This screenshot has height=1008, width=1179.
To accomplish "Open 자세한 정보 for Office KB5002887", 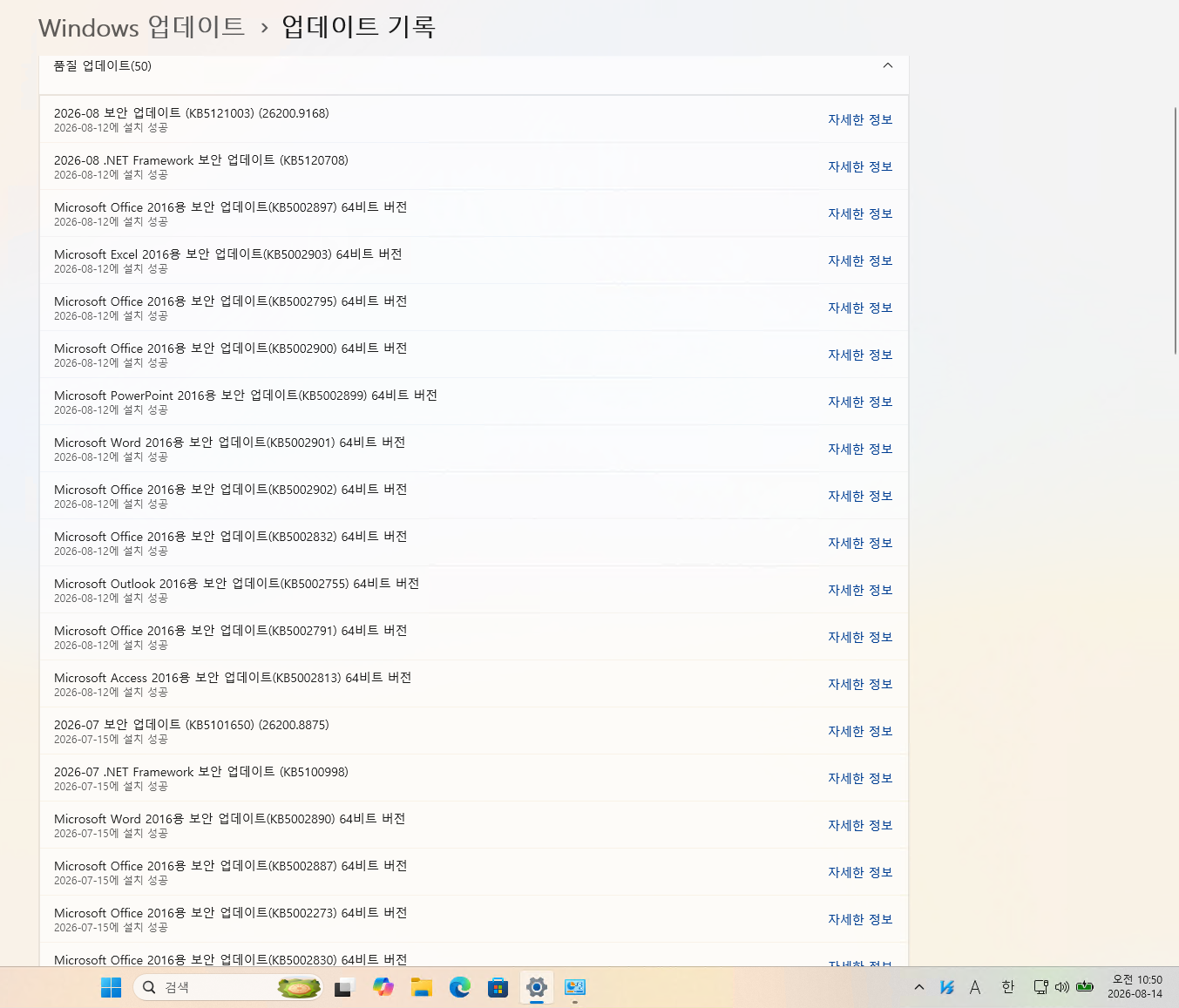I will (x=860, y=872).
